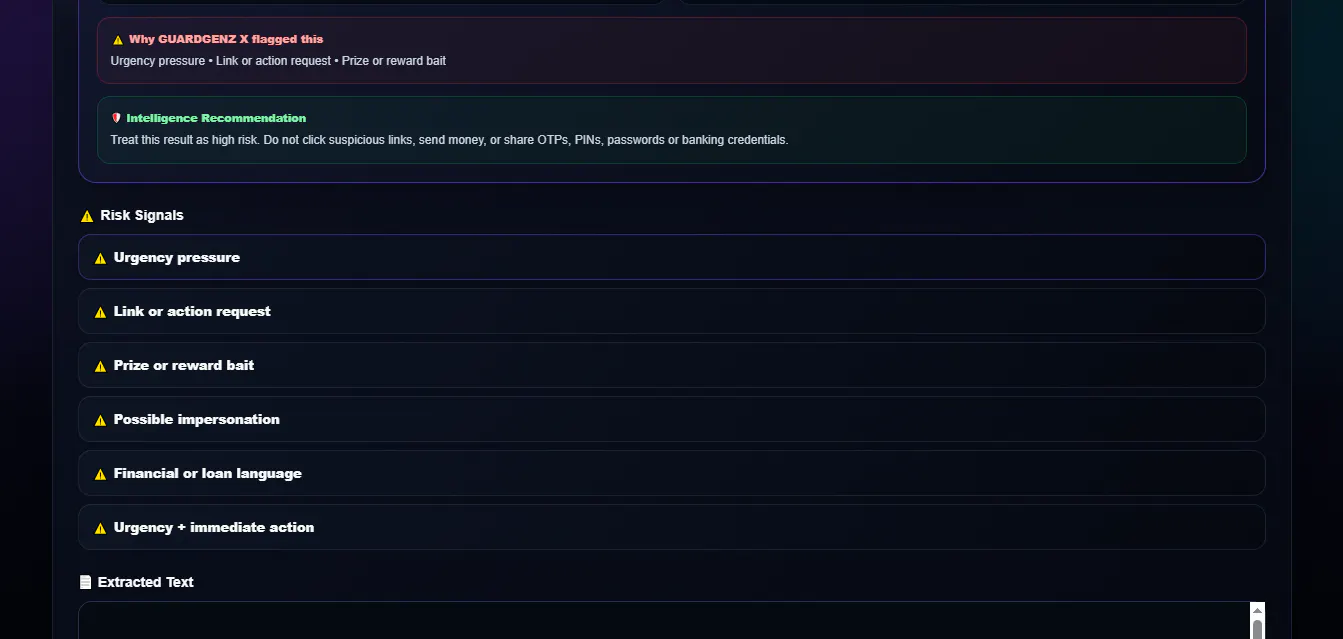Open the Urgency + immediate action card
Image resolution: width=1343 pixels, height=639 pixels.
[671, 527]
